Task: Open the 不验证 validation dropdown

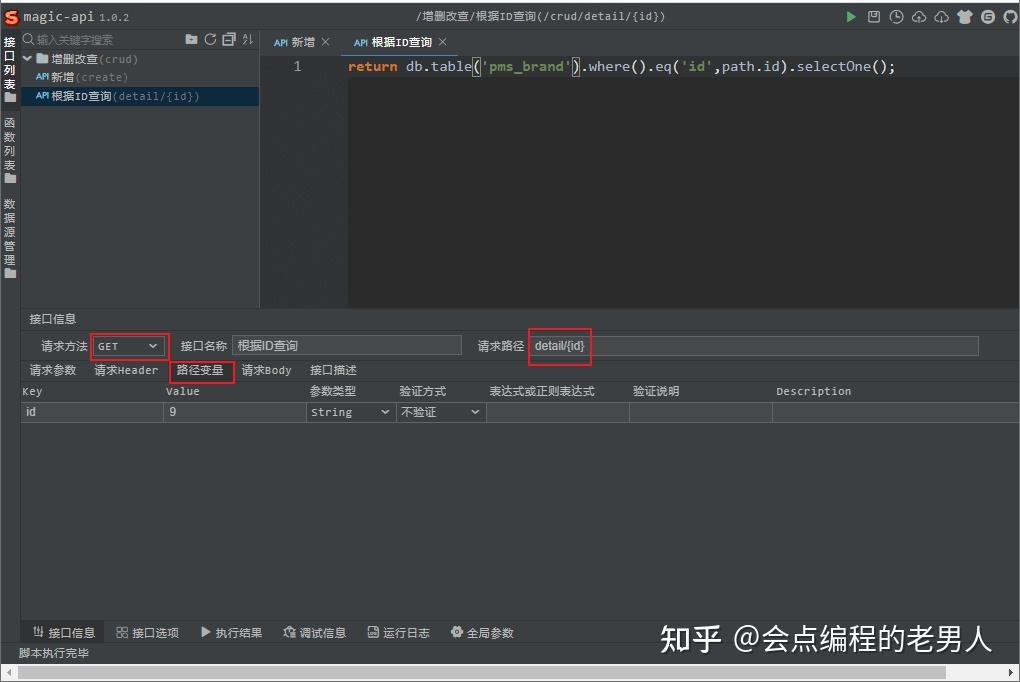Action: (438, 411)
